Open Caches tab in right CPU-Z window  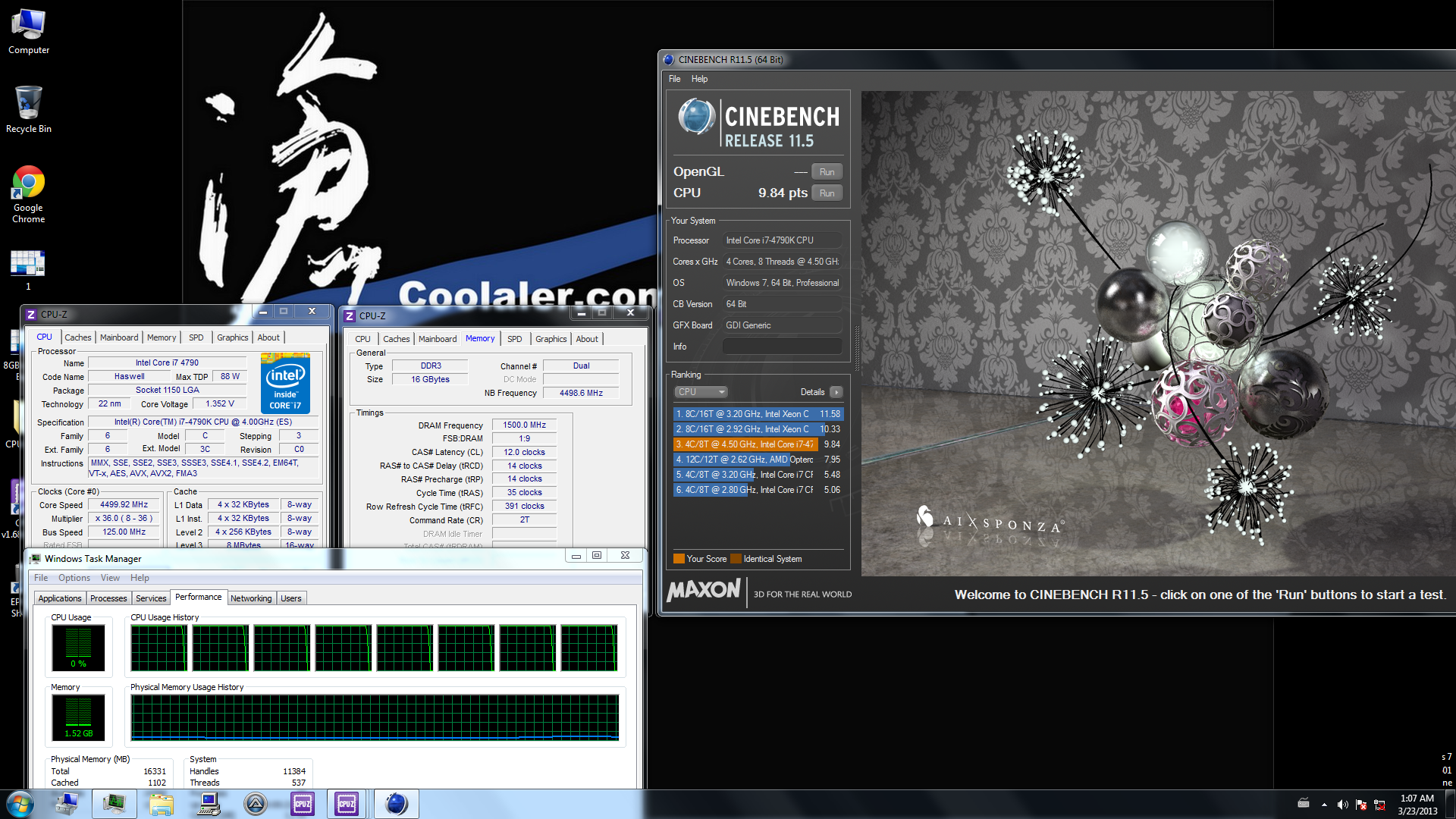coord(396,339)
